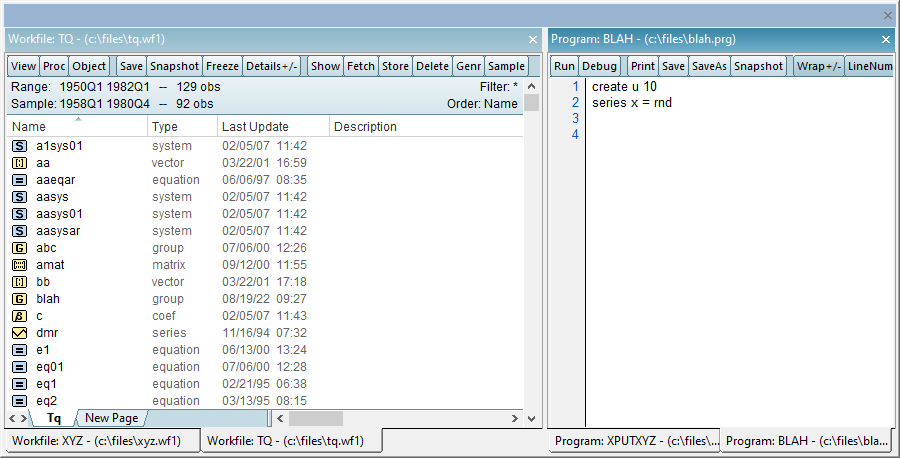Click the system icon beside a1sys01
Screen dimensions: 900x458
pyautogui.click(x=19, y=146)
